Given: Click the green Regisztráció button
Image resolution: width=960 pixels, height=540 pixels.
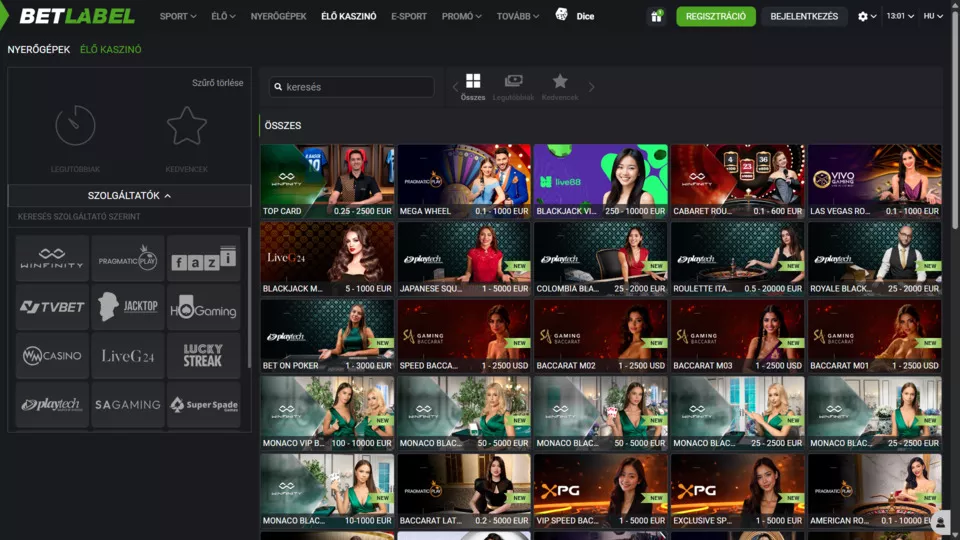Looking at the screenshot, I should (715, 16).
